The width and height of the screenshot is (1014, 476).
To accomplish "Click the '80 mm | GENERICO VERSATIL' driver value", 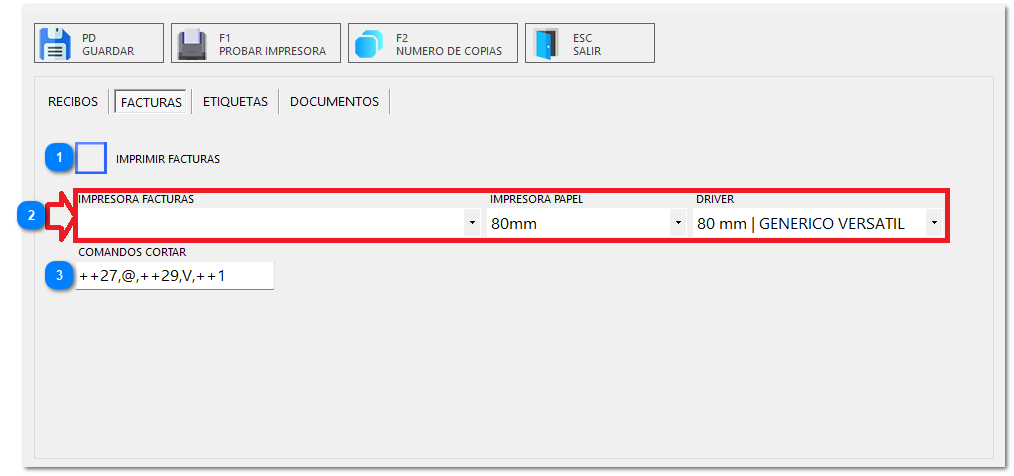I will pos(800,224).
